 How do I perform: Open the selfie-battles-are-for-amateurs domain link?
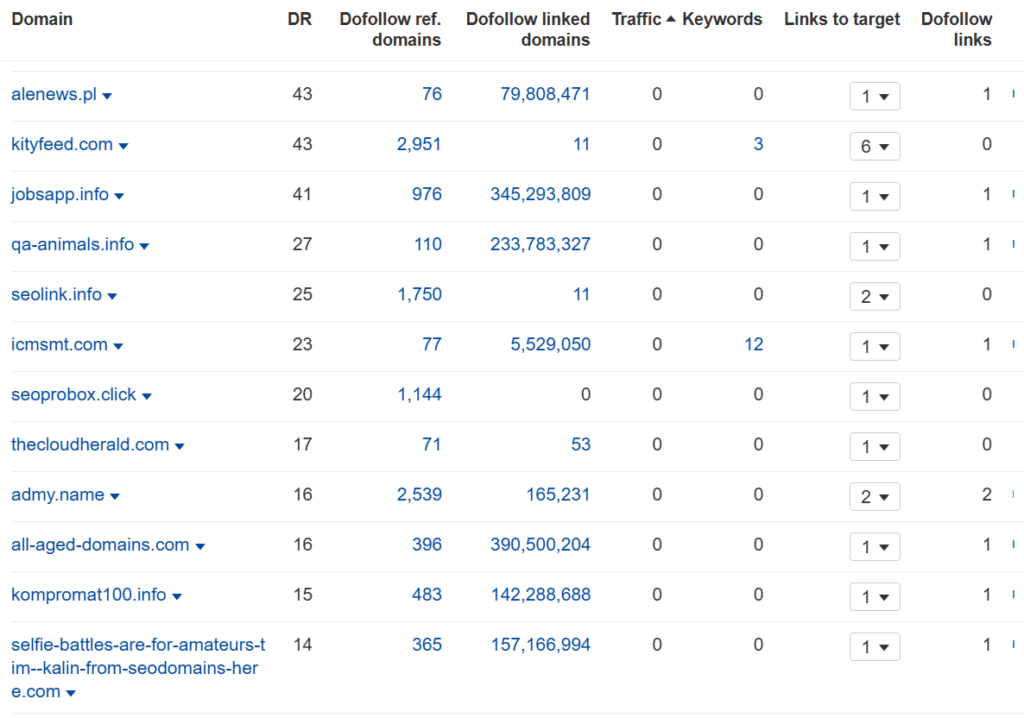click(138, 668)
